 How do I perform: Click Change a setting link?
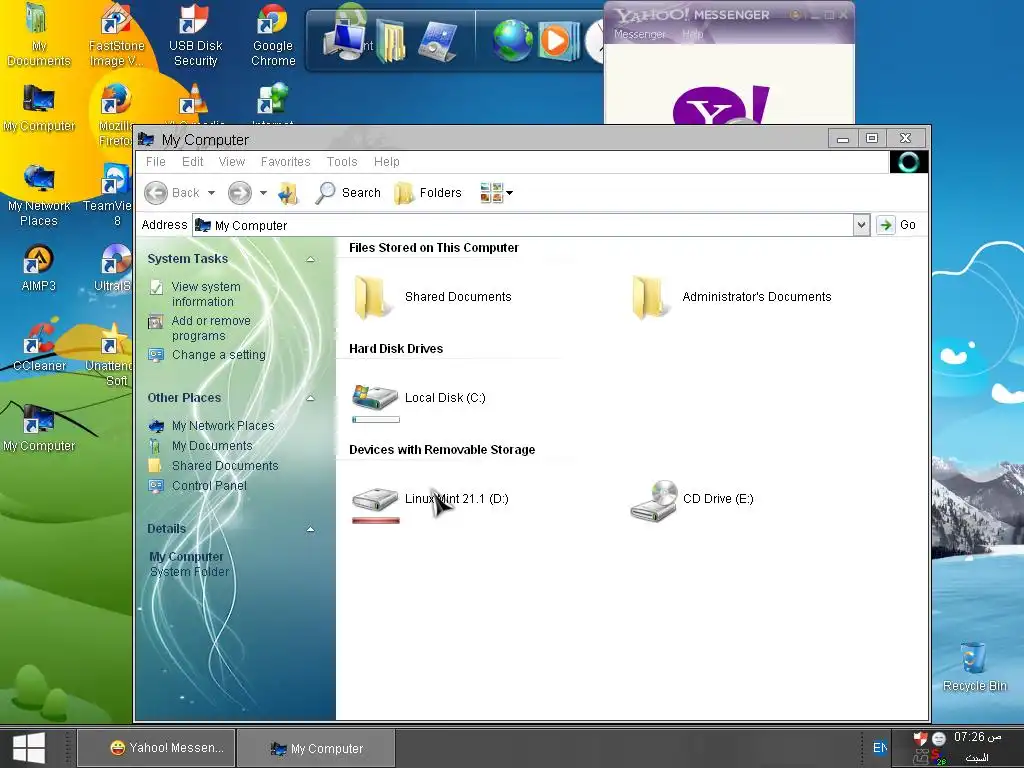(x=219, y=355)
